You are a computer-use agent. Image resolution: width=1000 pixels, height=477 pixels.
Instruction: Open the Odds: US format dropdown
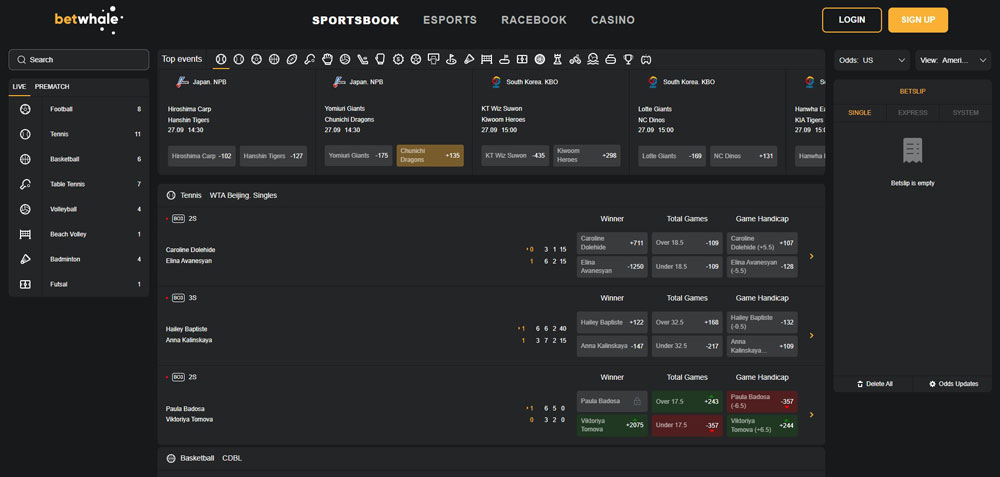click(872, 60)
